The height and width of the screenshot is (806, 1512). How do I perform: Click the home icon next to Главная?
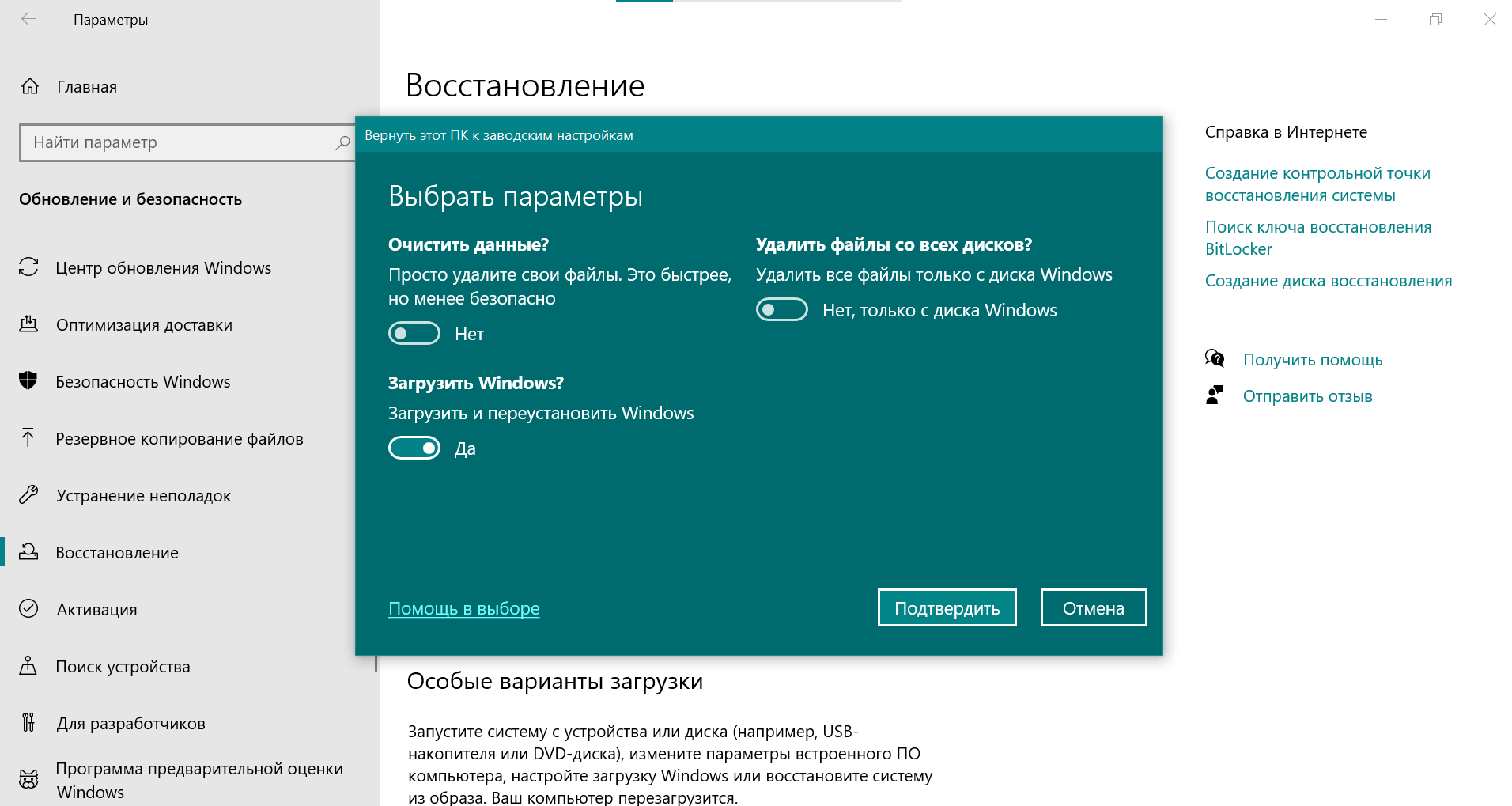tap(30, 86)
